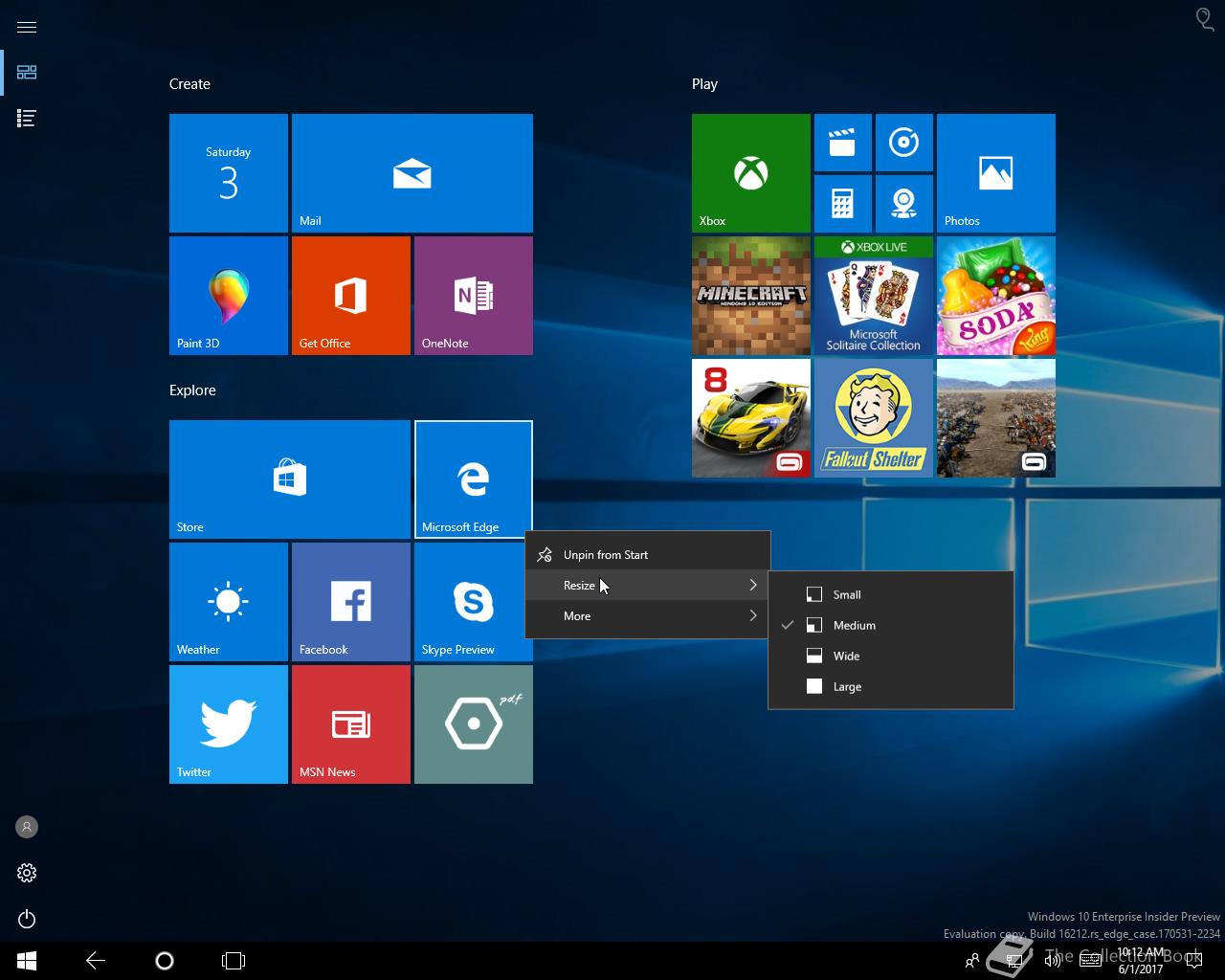Launch the Paint 3D tile

click(229, 296)
